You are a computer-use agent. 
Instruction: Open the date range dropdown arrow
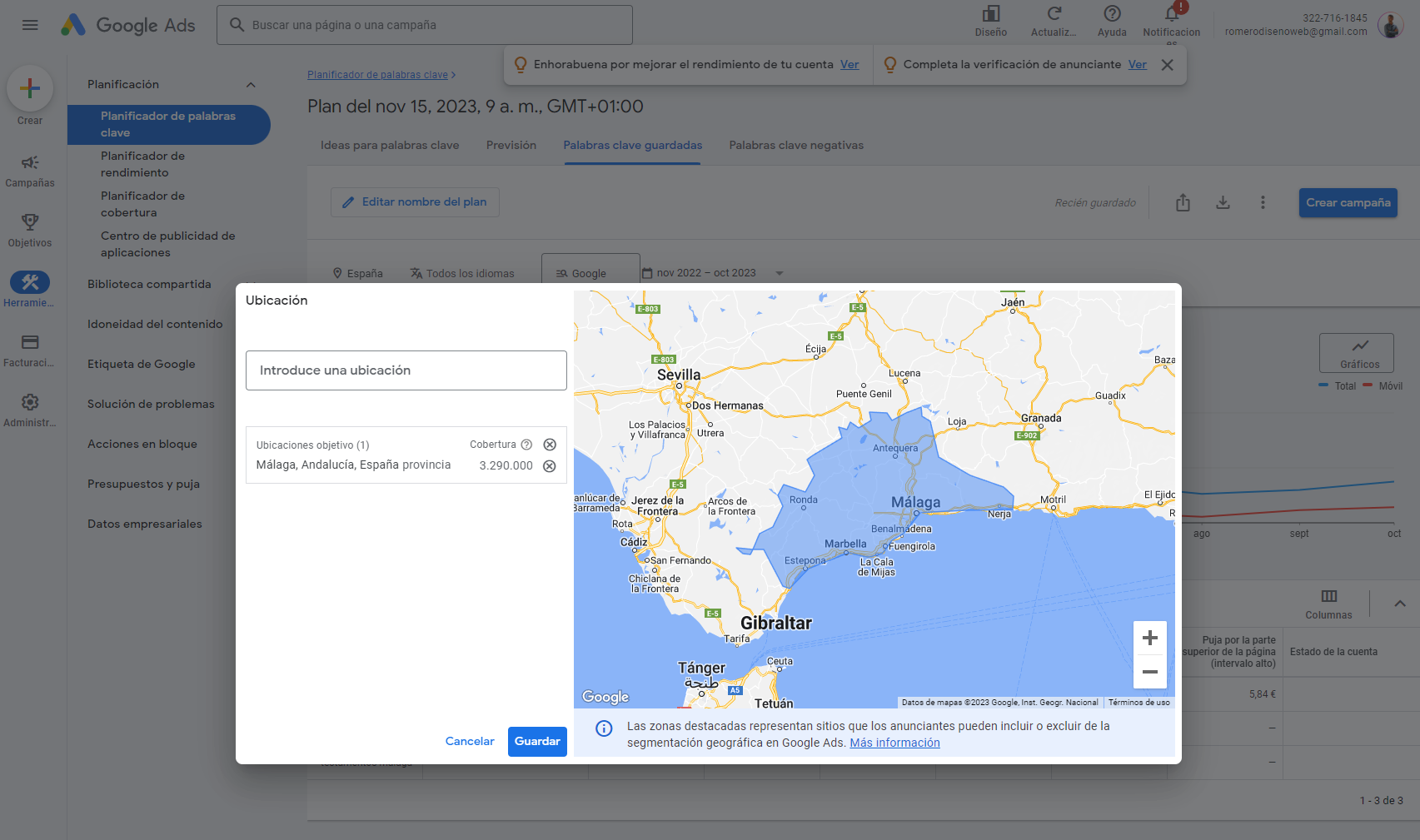tap(780, 273)
